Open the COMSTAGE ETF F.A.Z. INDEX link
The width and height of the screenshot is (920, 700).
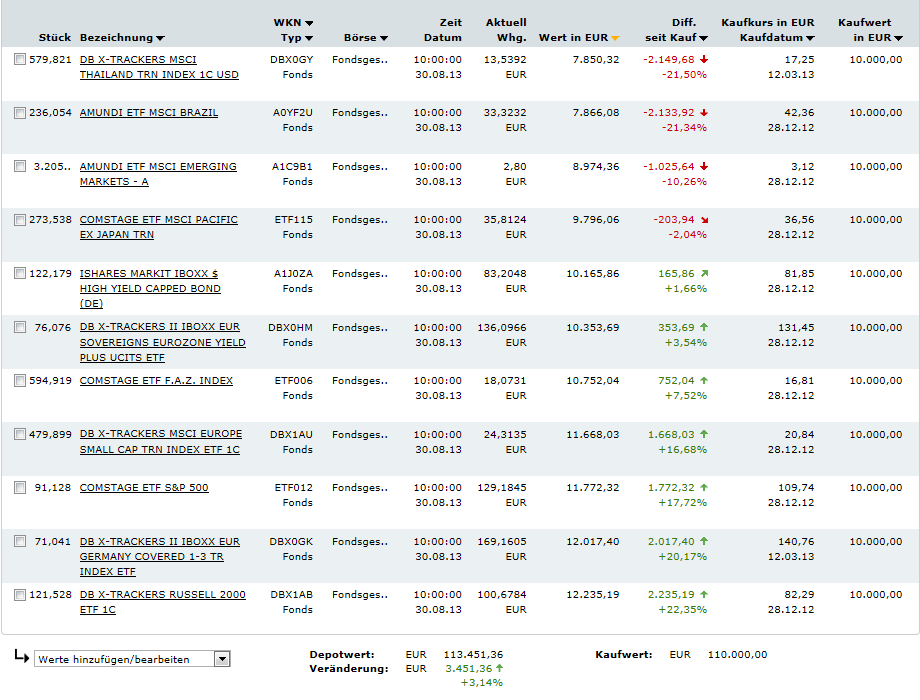[156, 381]
